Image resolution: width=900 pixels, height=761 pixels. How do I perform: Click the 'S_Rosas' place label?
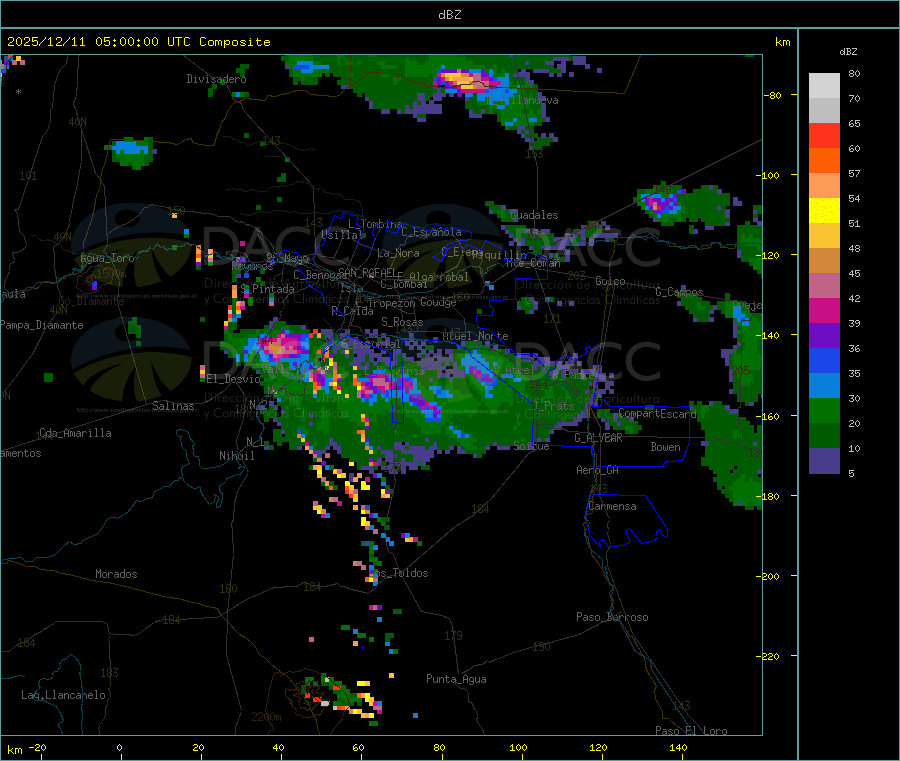coord(402,323)
